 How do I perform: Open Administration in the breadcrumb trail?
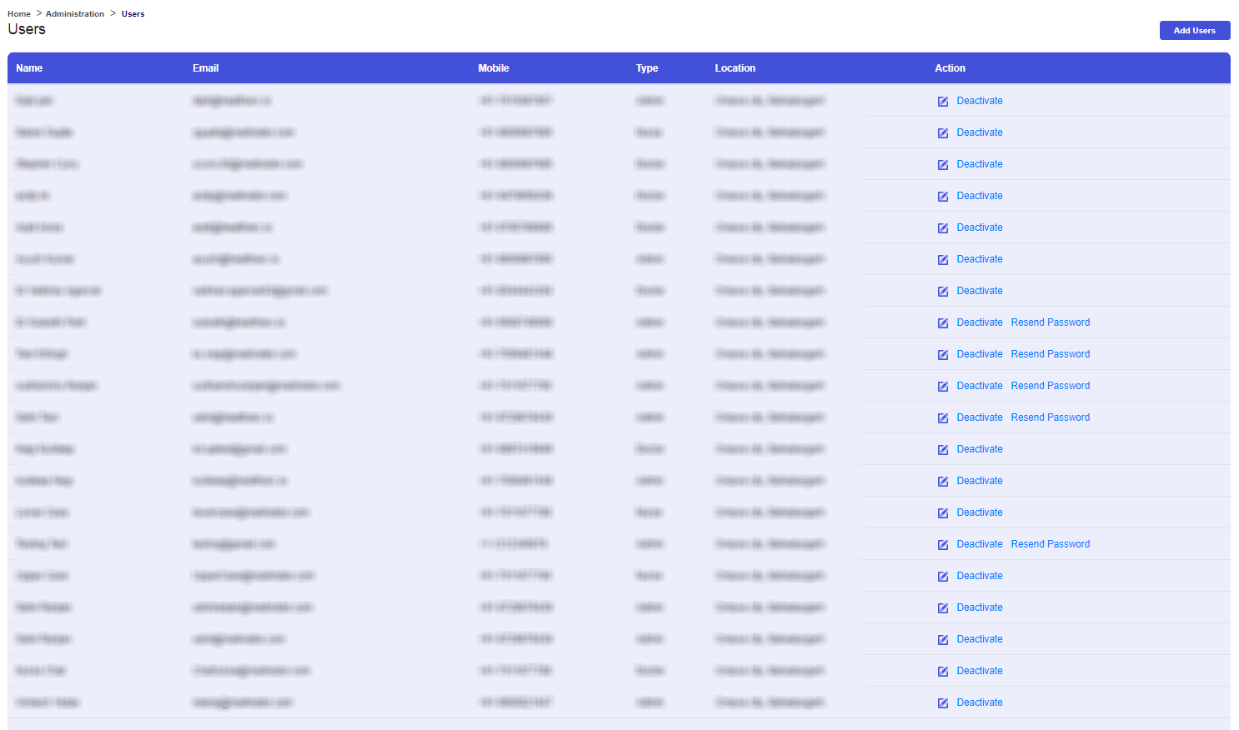(x=75, y=14)
